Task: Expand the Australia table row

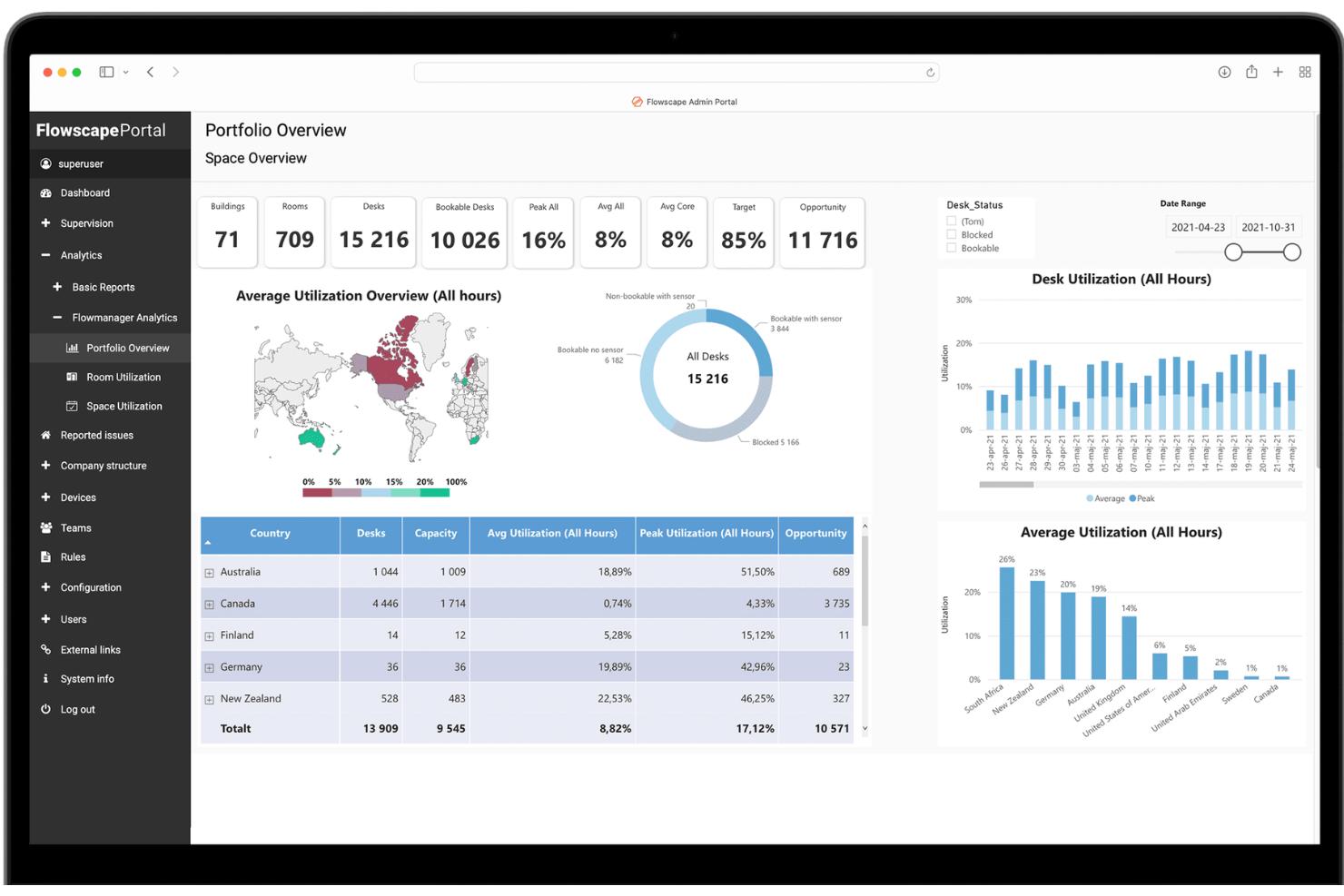Action: [x=209, y=573]
